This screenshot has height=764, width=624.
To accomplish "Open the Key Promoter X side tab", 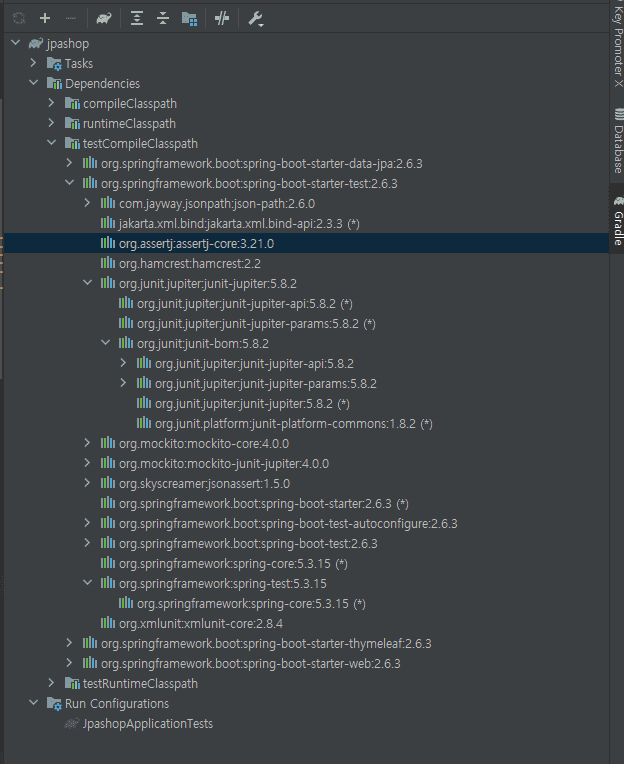I will [x=618, y=45].
